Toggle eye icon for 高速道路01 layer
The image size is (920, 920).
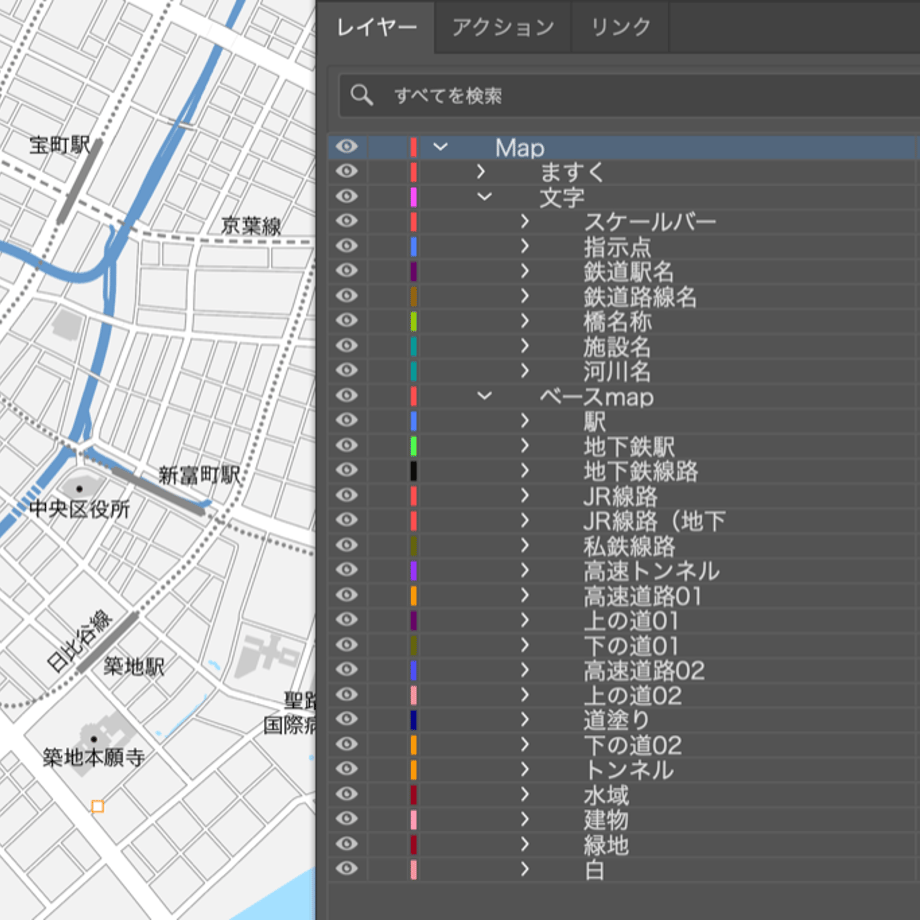[347, 595]
